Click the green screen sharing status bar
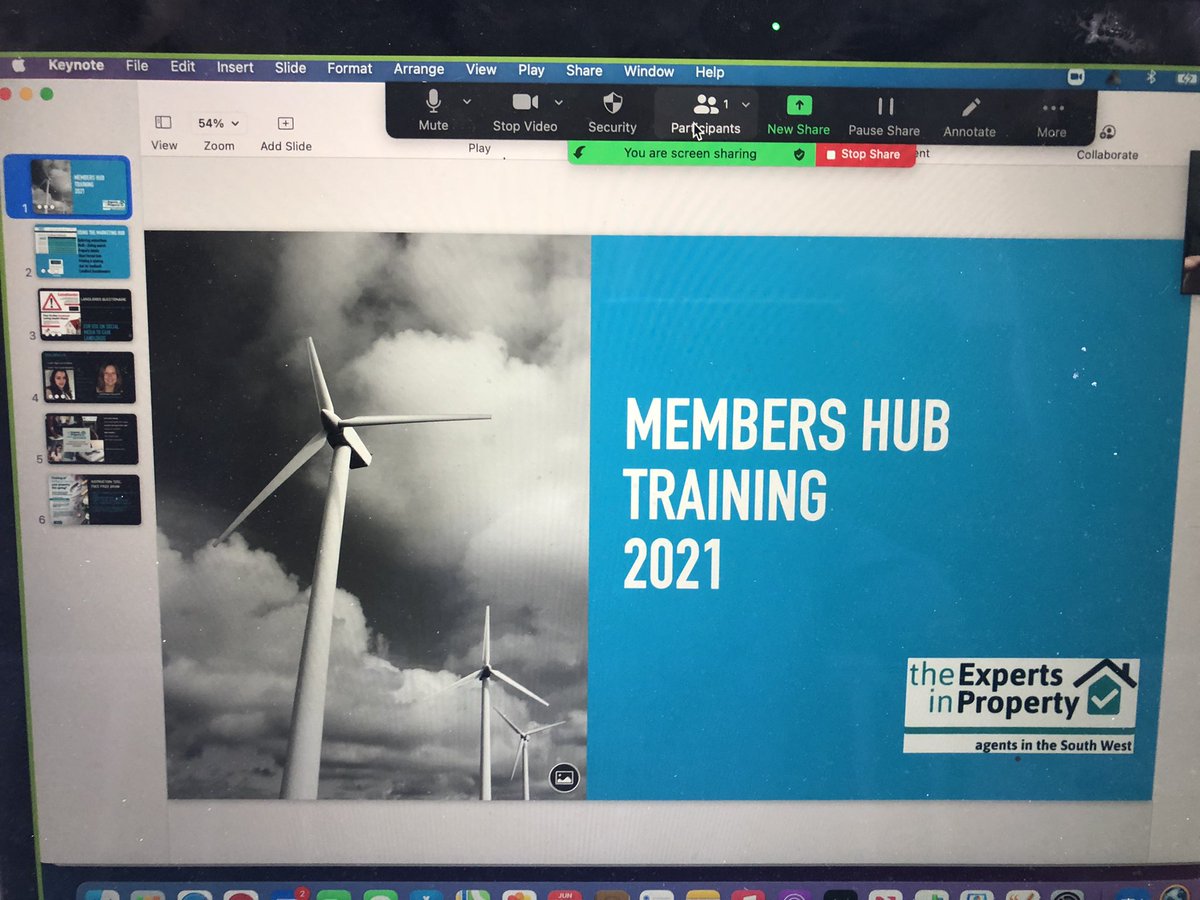 690,155
